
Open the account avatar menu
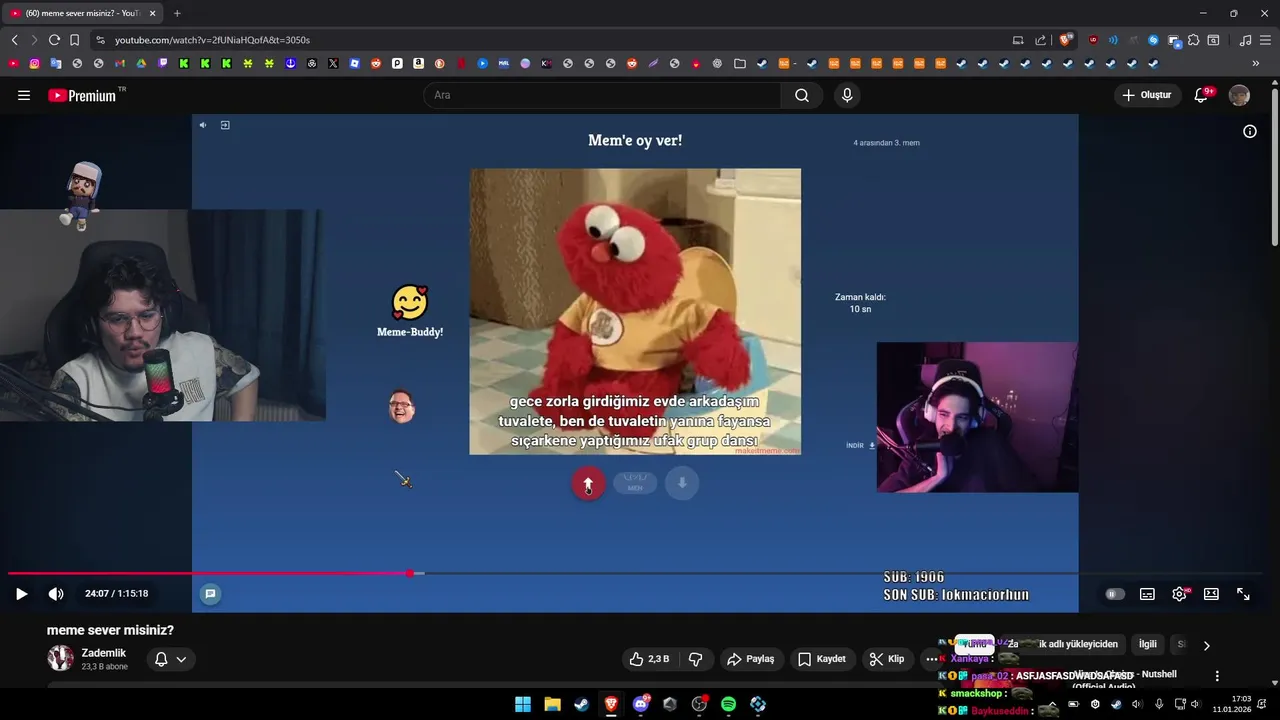(x=1239, y=95)
